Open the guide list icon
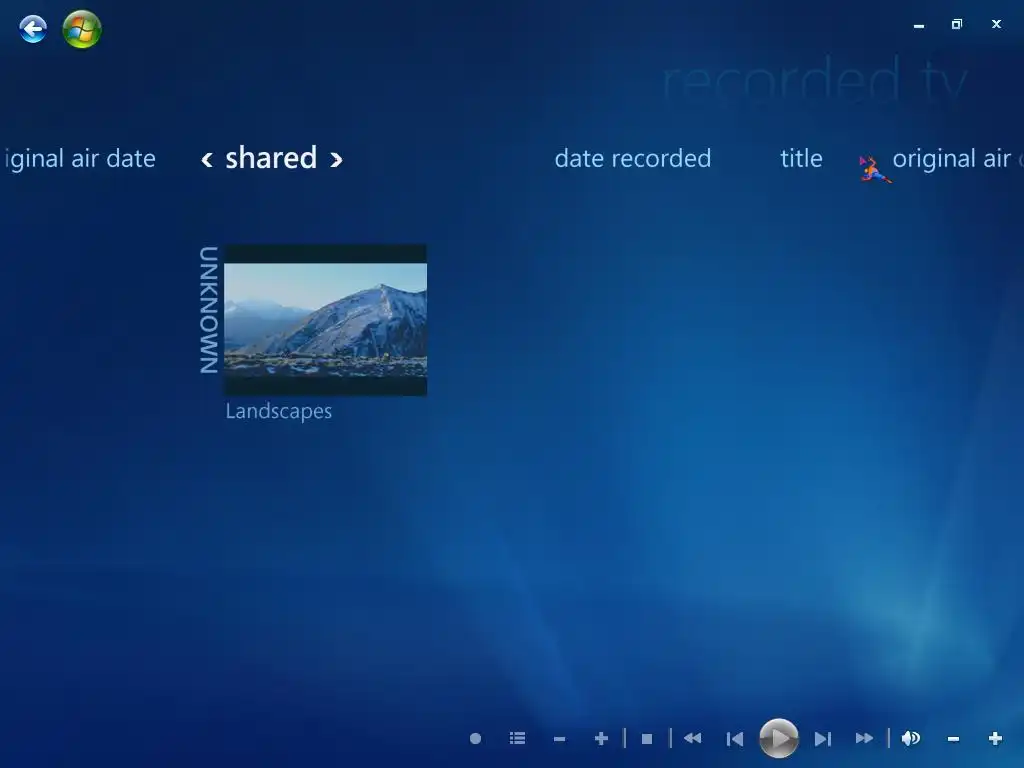This screenshot has width=1024, height=768. pyautogui.click(x=517, y=739)
